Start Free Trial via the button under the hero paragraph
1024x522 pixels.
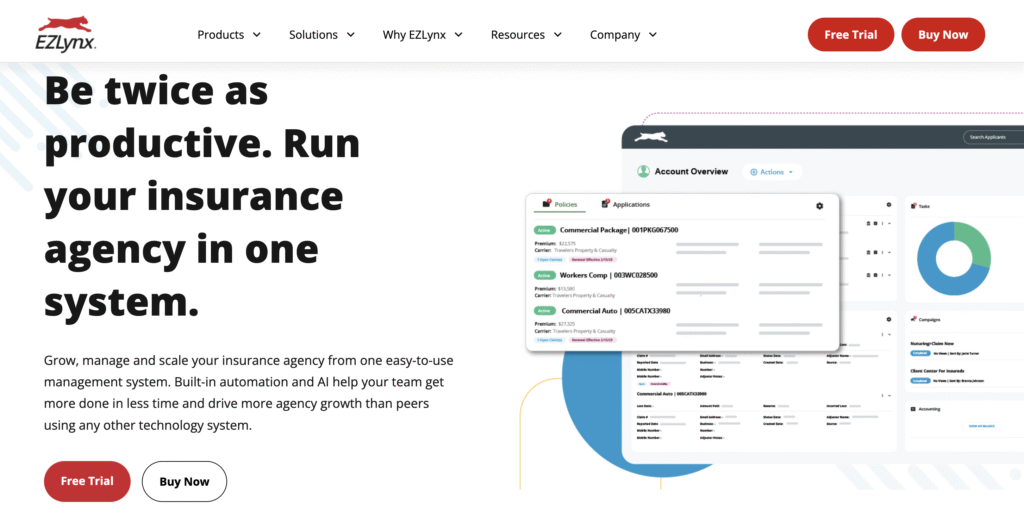pyautogui.click(x=87, y=481)
